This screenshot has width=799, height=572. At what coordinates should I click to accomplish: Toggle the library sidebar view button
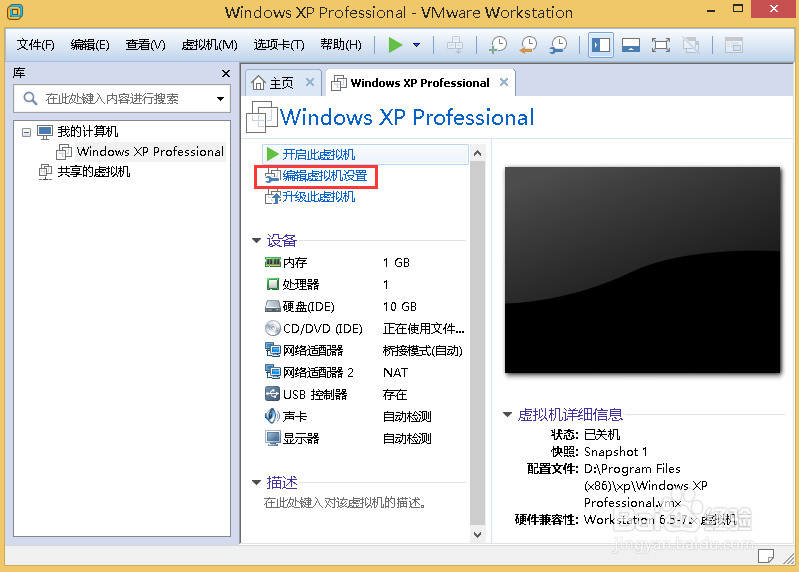point(601,45)
